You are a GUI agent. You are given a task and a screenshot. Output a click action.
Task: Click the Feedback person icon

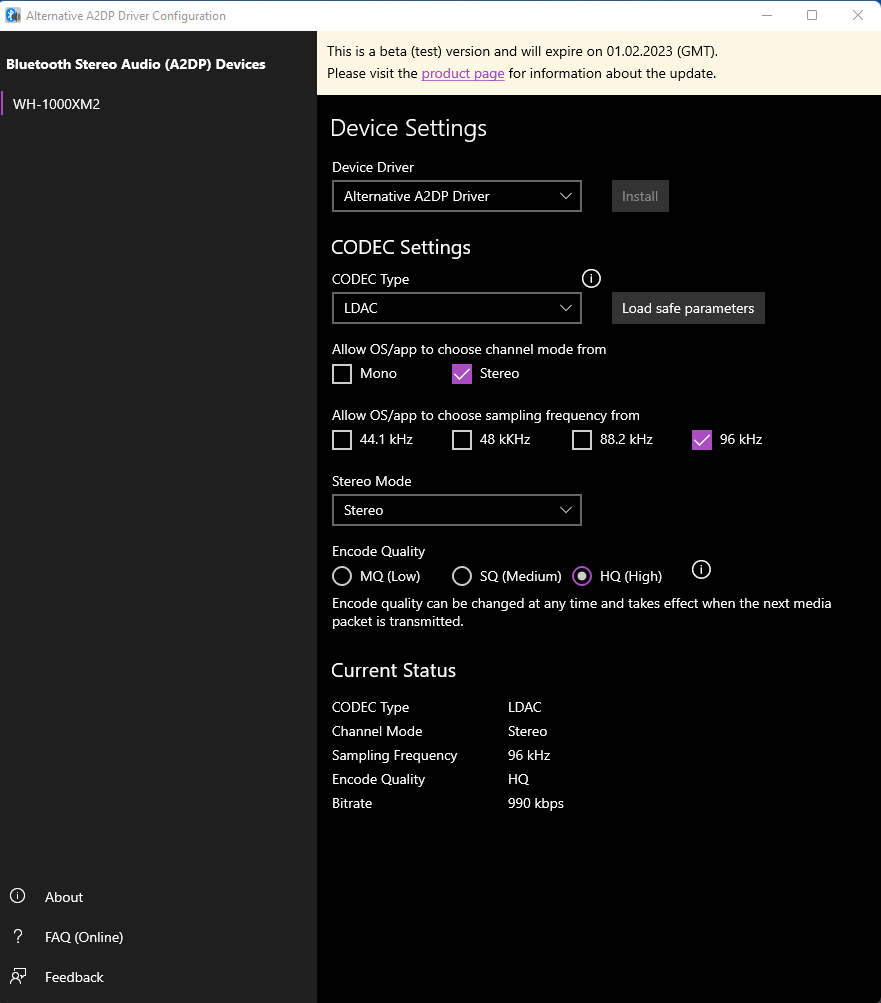tap(18, 976)
